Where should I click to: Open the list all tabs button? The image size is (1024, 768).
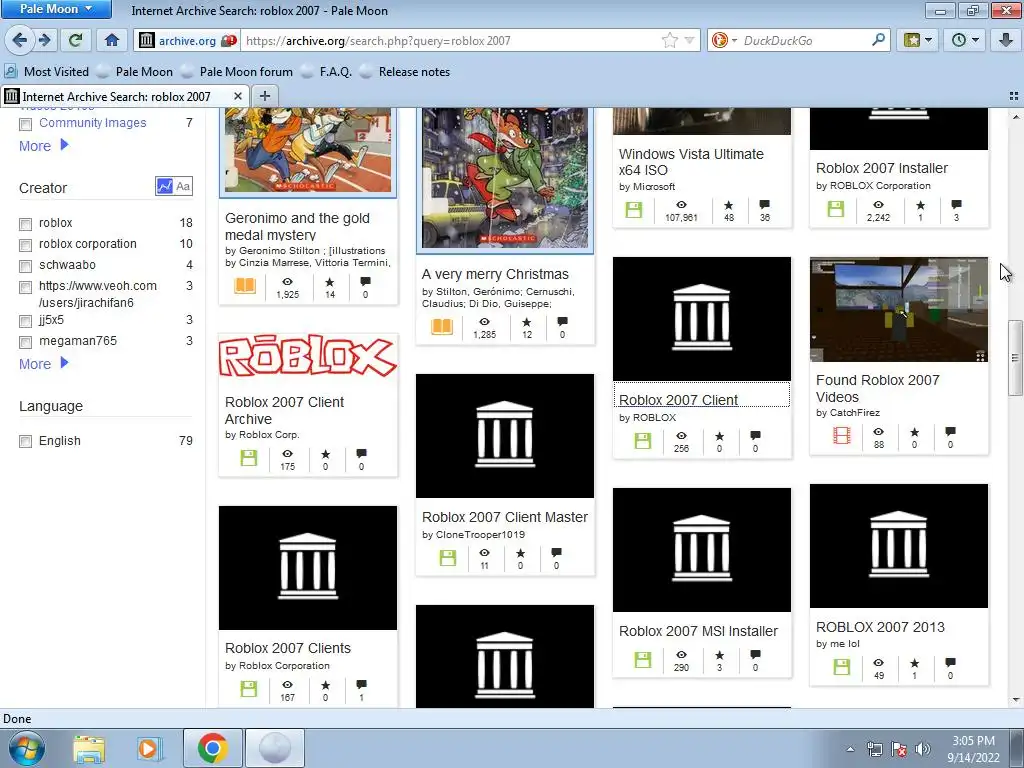pos(1014,96)
